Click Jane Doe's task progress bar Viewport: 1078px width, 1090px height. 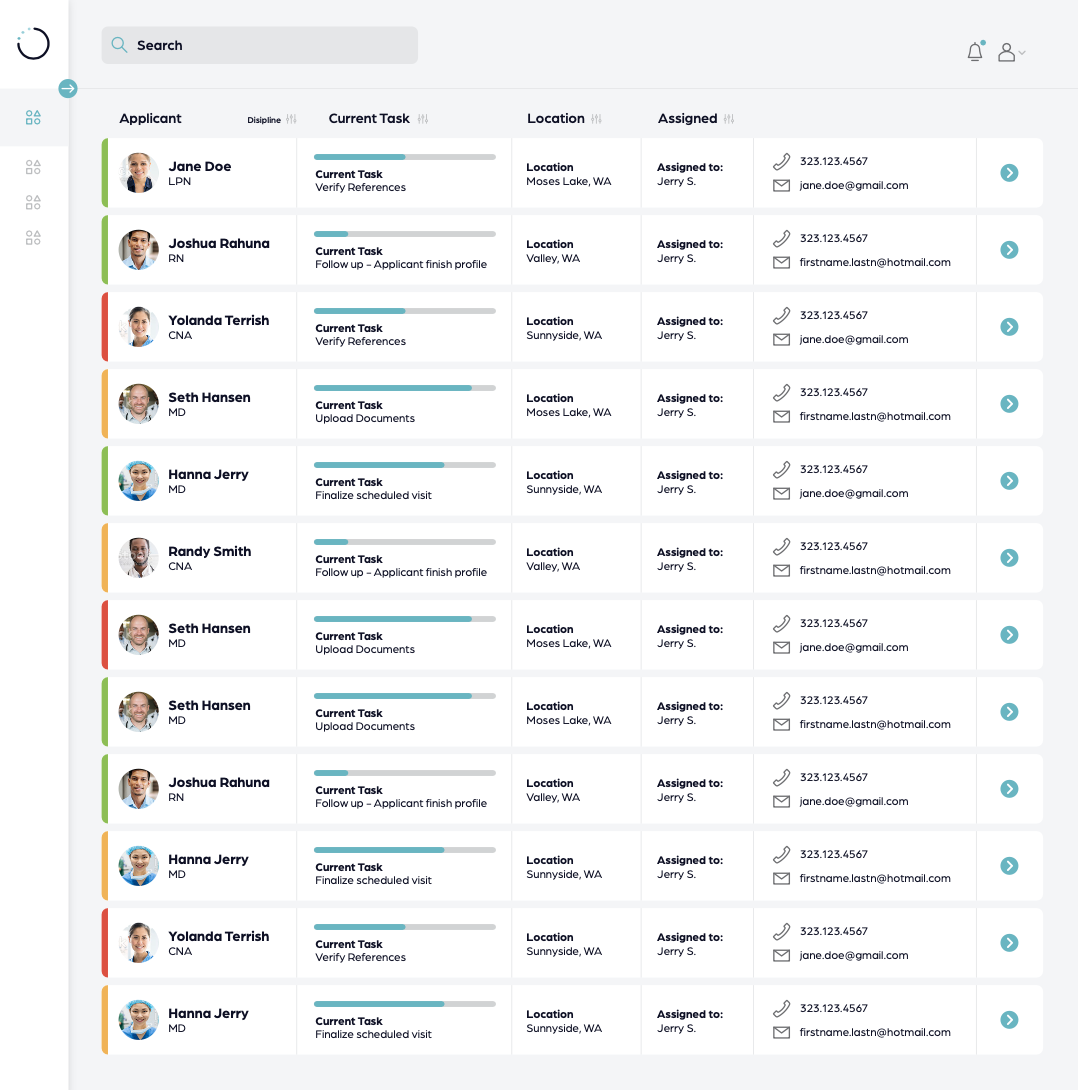point(405,157)
